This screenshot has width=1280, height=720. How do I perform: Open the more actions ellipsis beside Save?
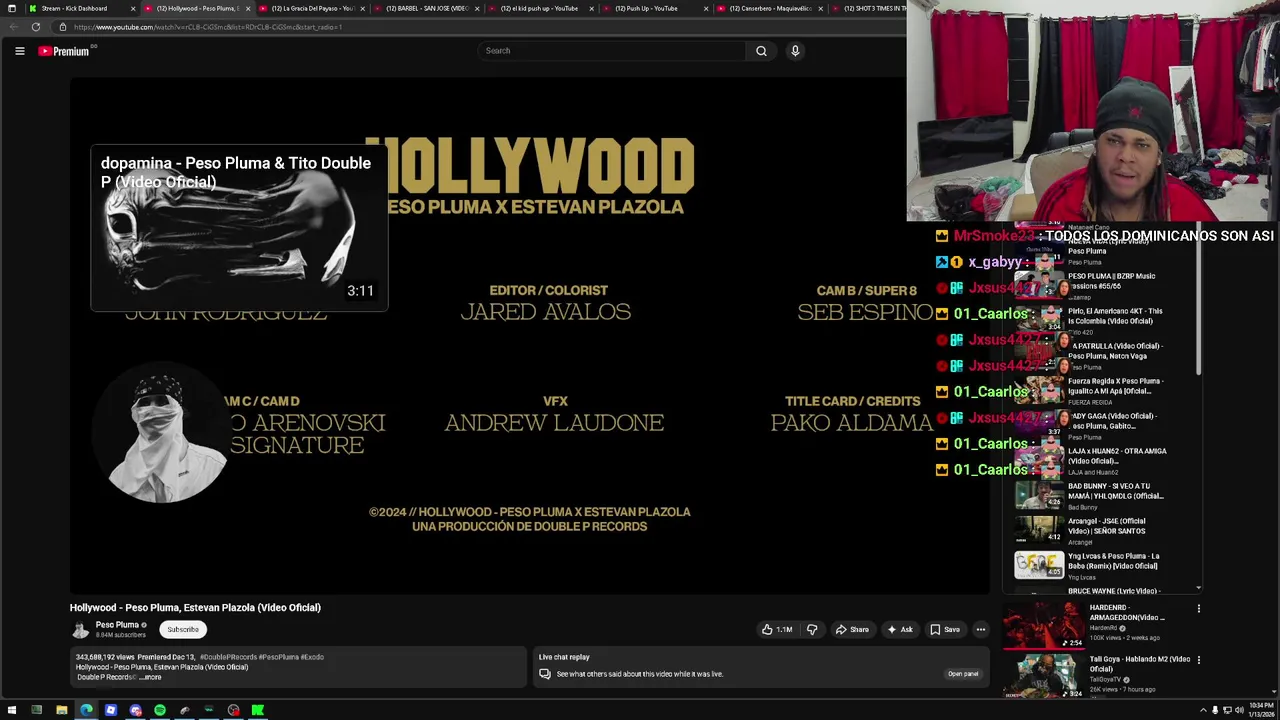point(981,629)
